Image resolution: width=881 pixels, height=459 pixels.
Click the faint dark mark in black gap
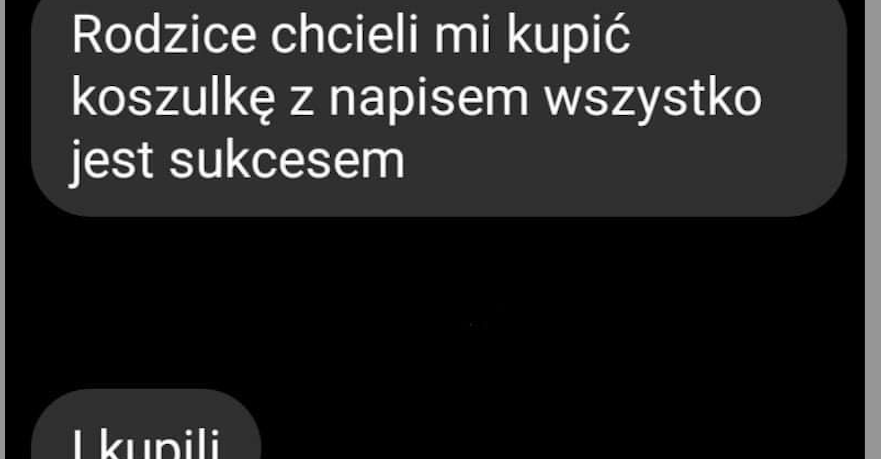tap(475, 325)
